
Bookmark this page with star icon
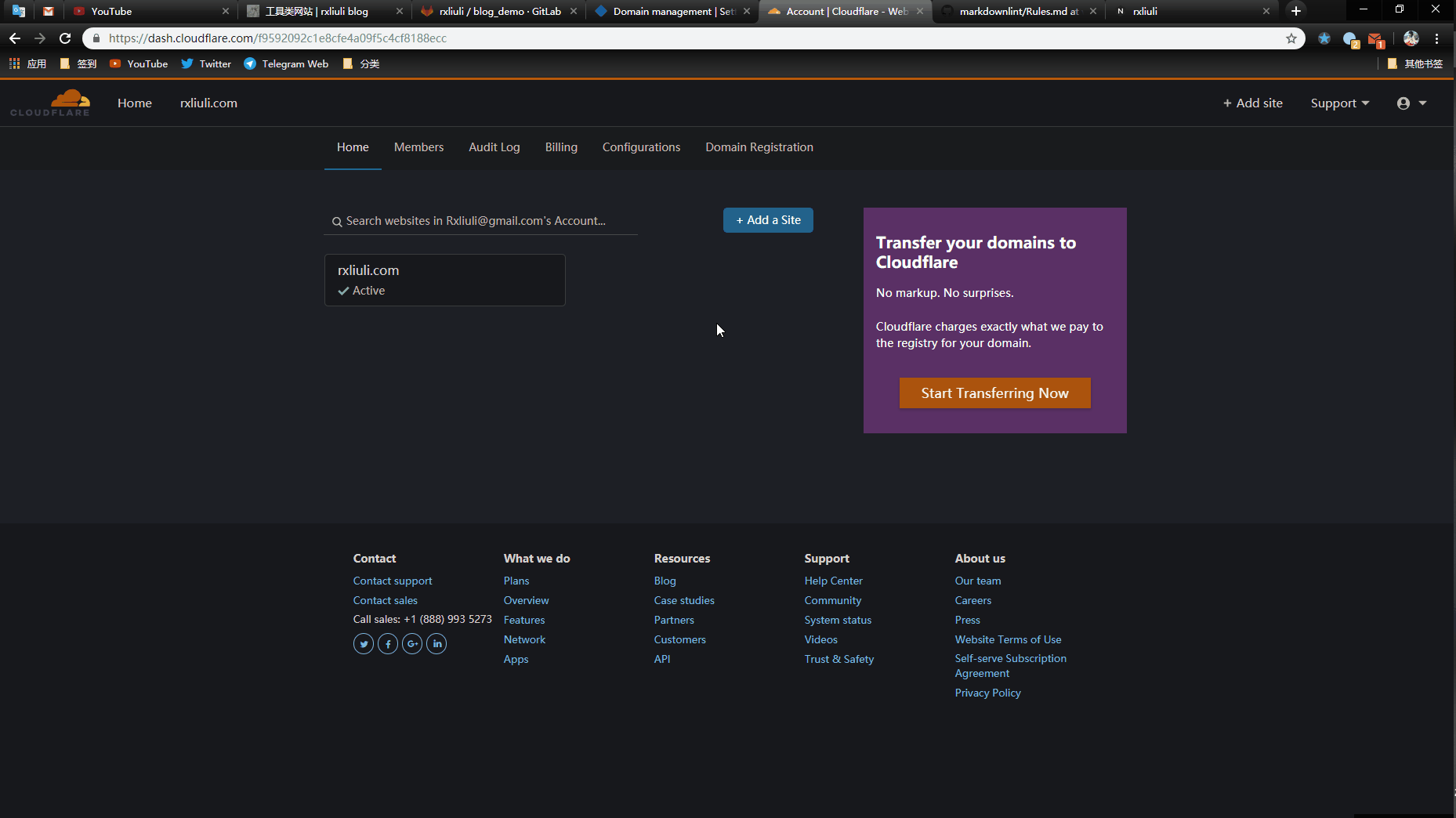coord(1291,38)
